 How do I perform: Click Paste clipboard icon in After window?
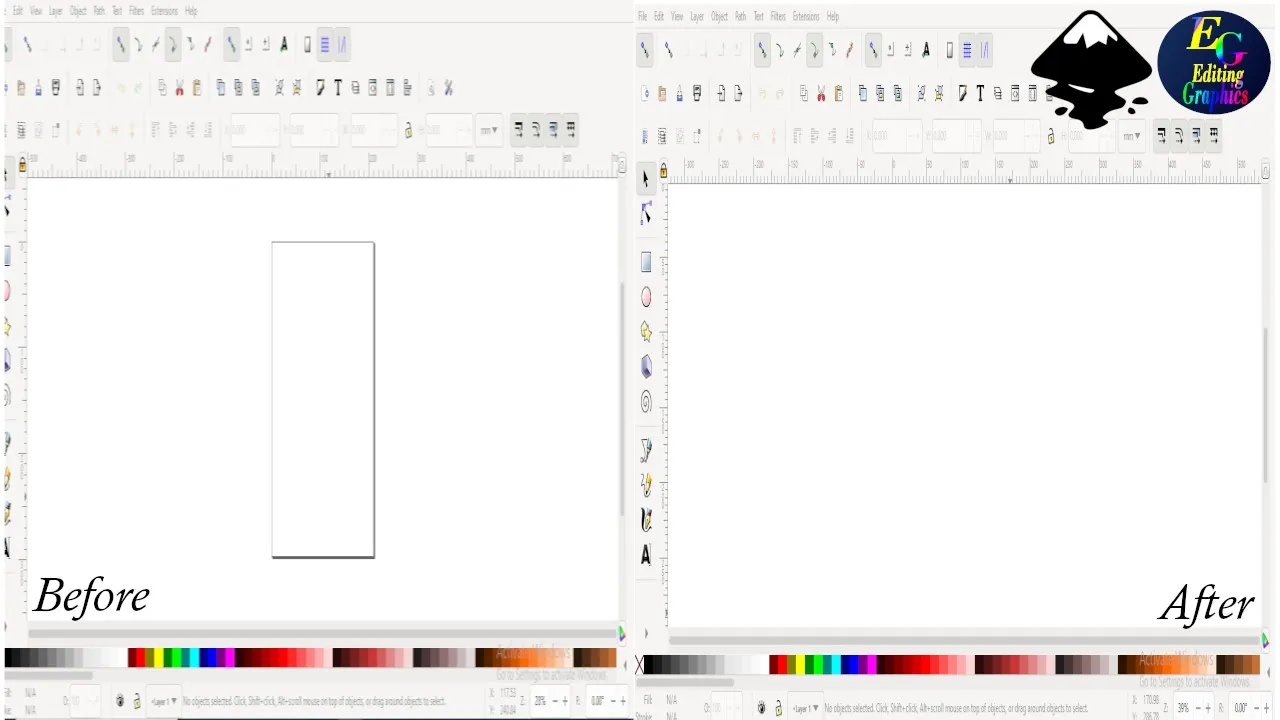(x=838, y=94)
